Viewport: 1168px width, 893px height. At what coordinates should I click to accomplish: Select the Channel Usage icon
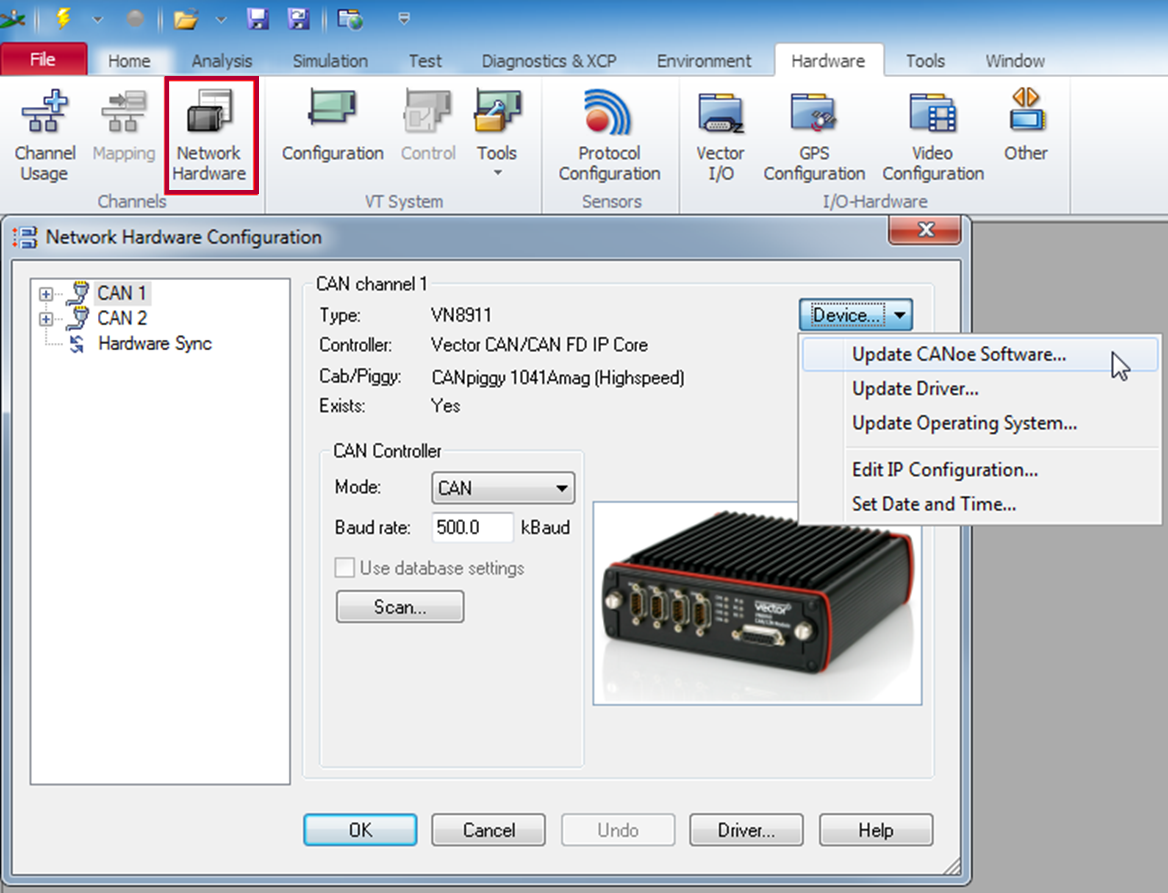45,135
